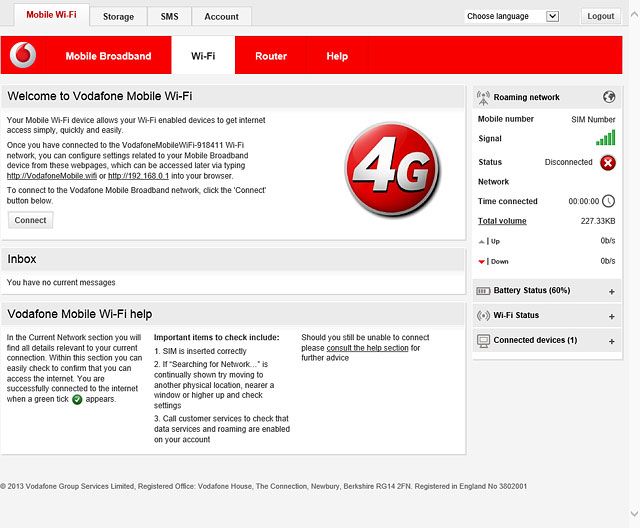Viewport: 640px width, 528px height.
Task: Click the red Down arrow traffic icon
Action: point(482,262)
